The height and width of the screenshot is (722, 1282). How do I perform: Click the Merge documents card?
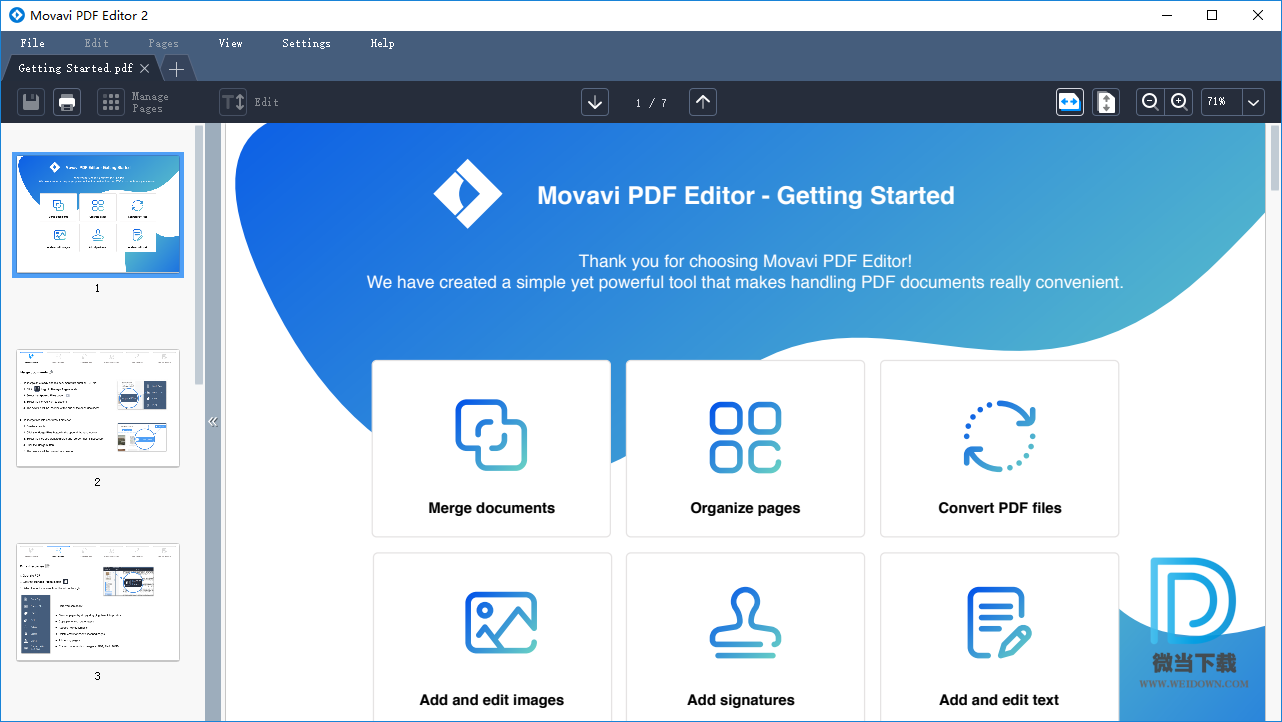tap(491, 448)
